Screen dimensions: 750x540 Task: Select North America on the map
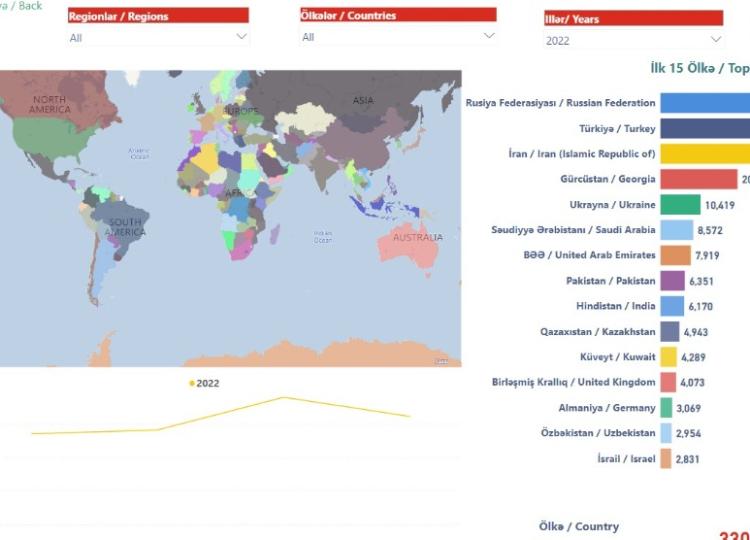click(49, 104)
